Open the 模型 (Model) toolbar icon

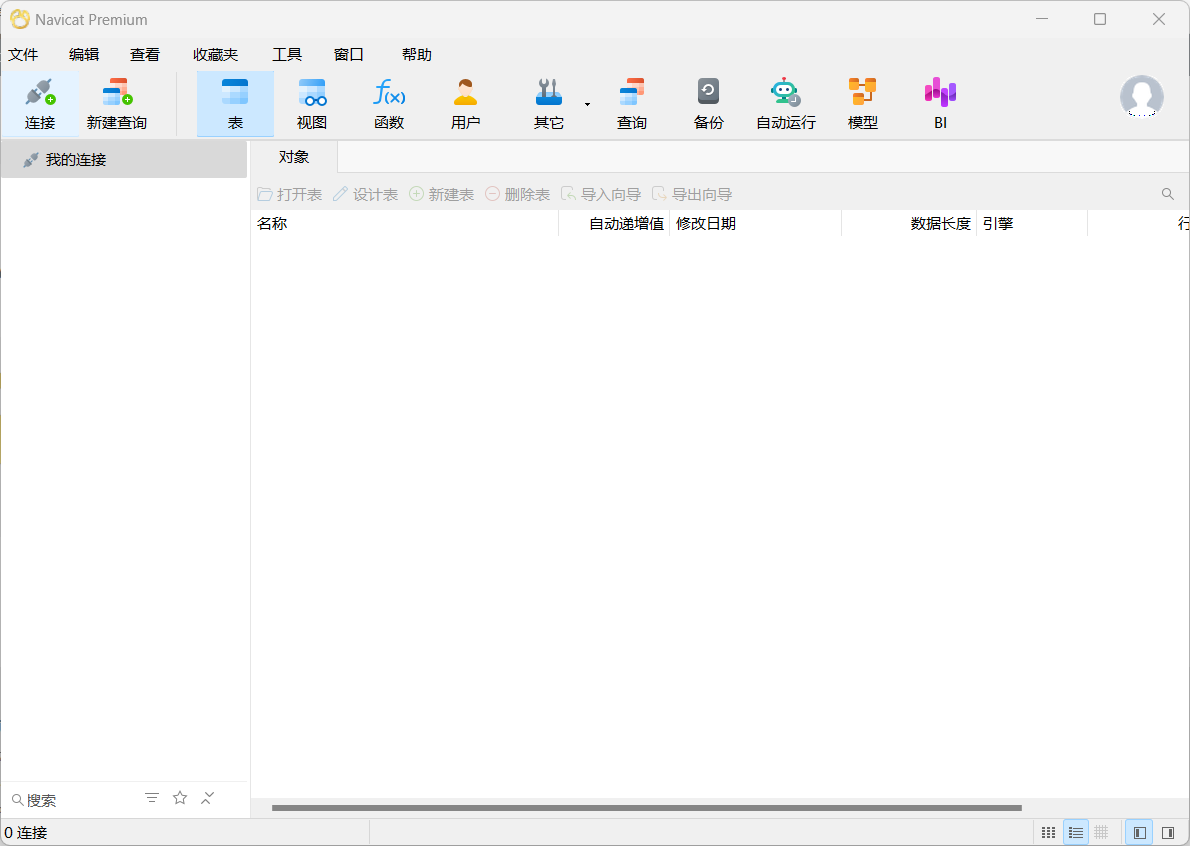click(x=862, y=104)
